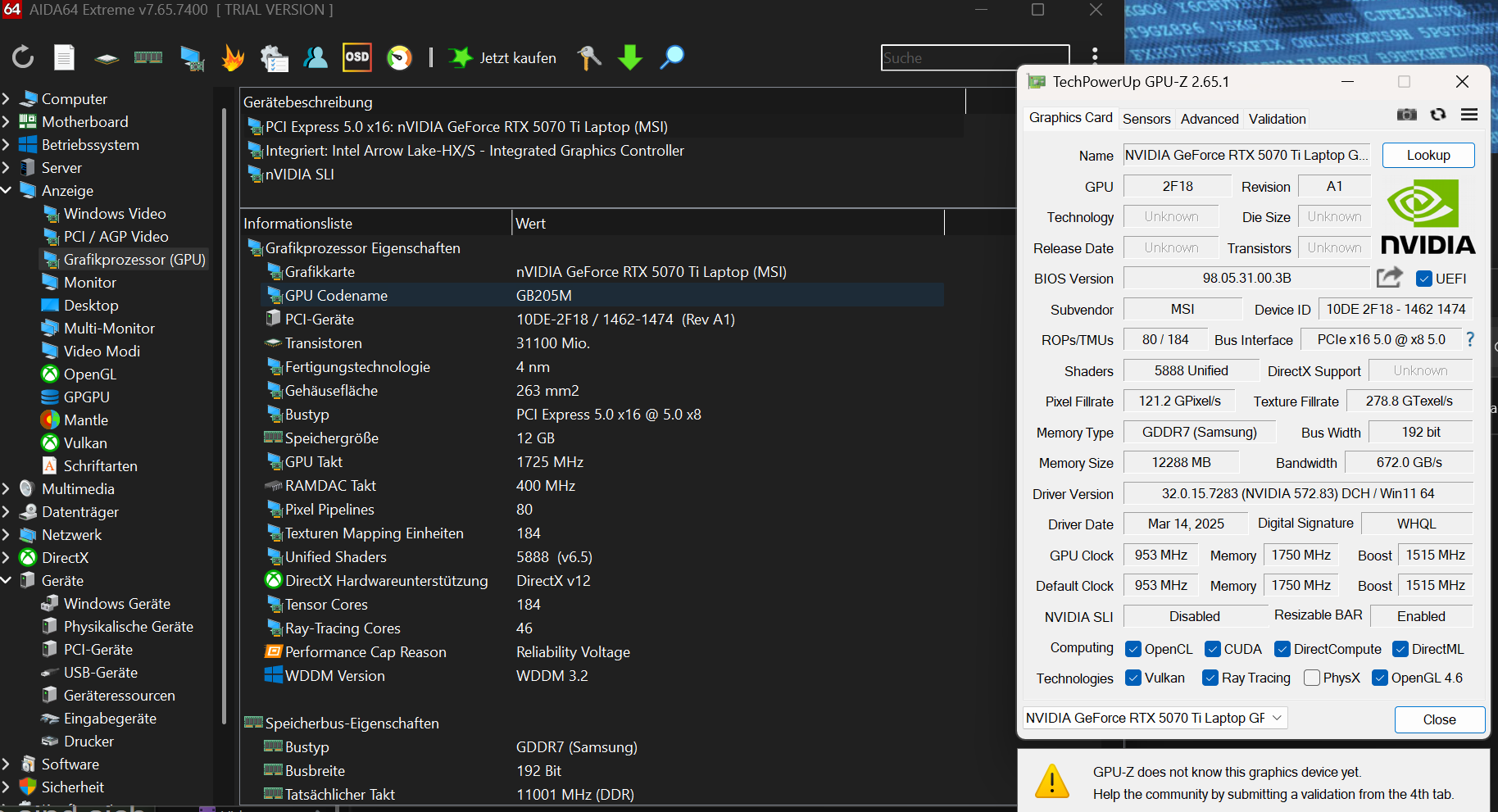Switch to the Sensors tab in GPU-Z
1498x812 pixels.
[x=1146, y=119]
